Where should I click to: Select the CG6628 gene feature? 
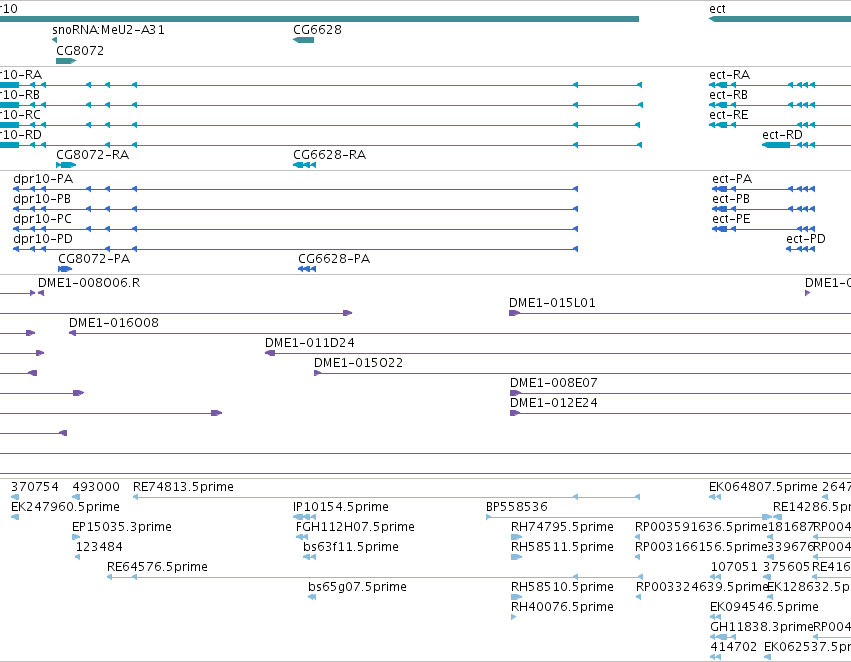click(303, 40)
